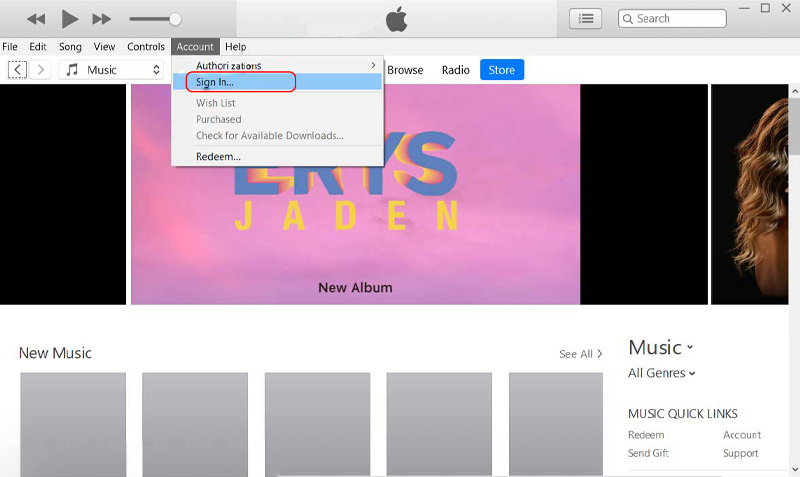Viewport: 800px width, 477px height.
Task: Go back with the left arrow
Action: click(x=17, y=69)
